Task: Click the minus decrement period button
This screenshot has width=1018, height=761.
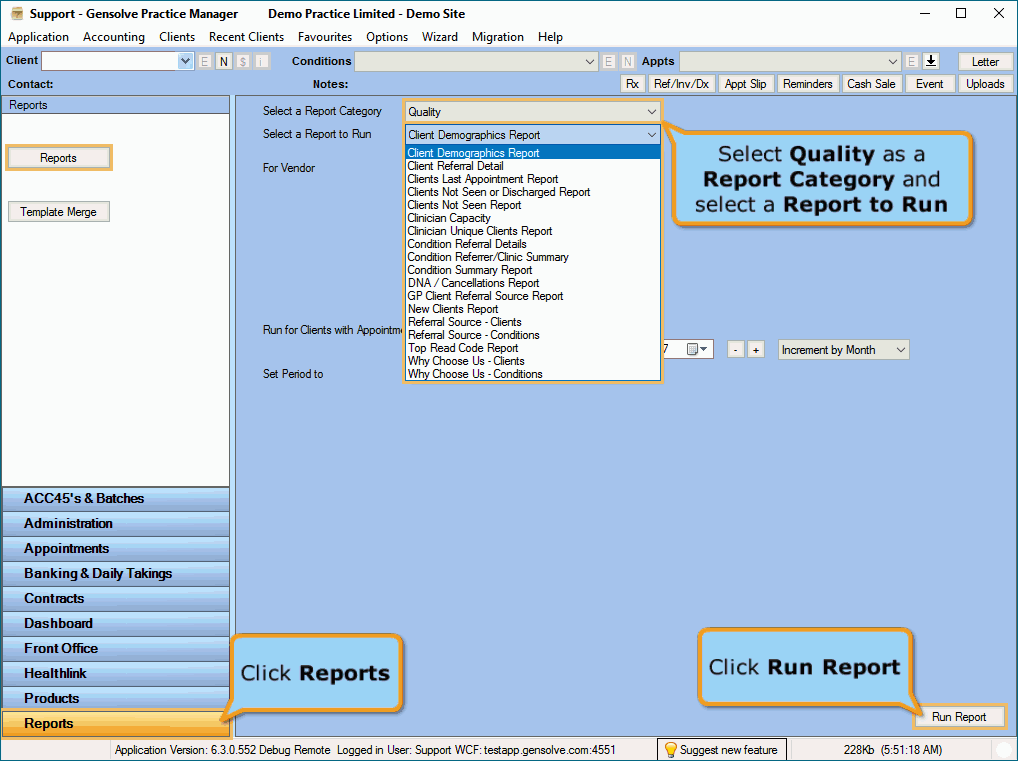Action: click(x=735, y=350)
